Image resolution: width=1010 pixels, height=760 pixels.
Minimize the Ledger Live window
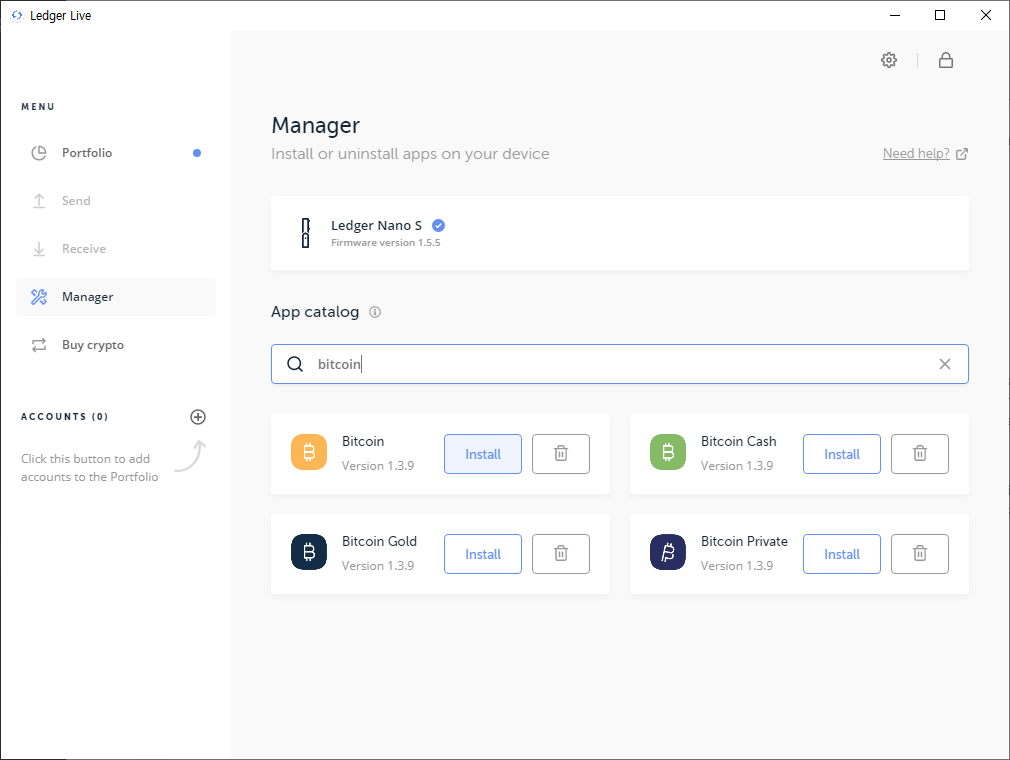(x=895, y=15)
